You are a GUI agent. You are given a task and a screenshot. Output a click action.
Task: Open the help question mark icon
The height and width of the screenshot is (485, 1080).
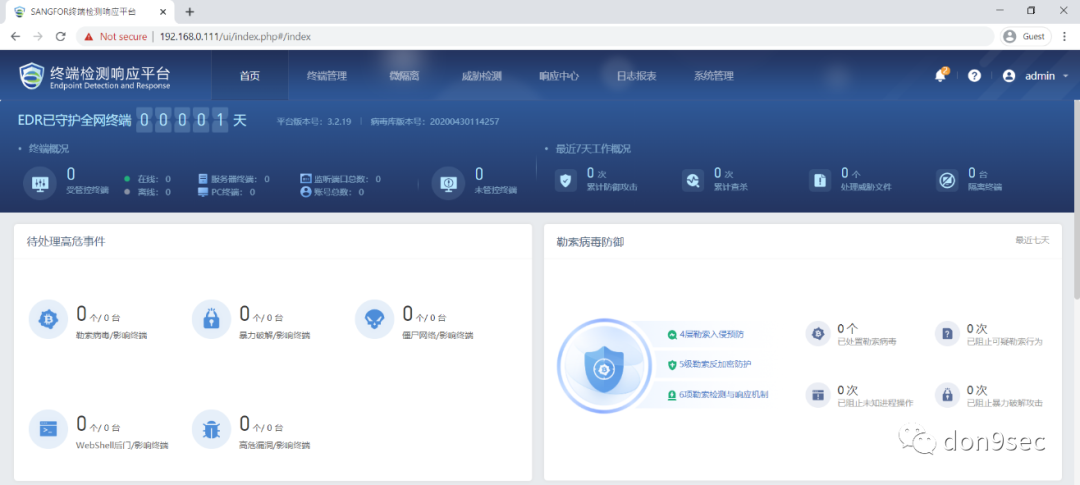pyautogui.click(x=974, y=76)
